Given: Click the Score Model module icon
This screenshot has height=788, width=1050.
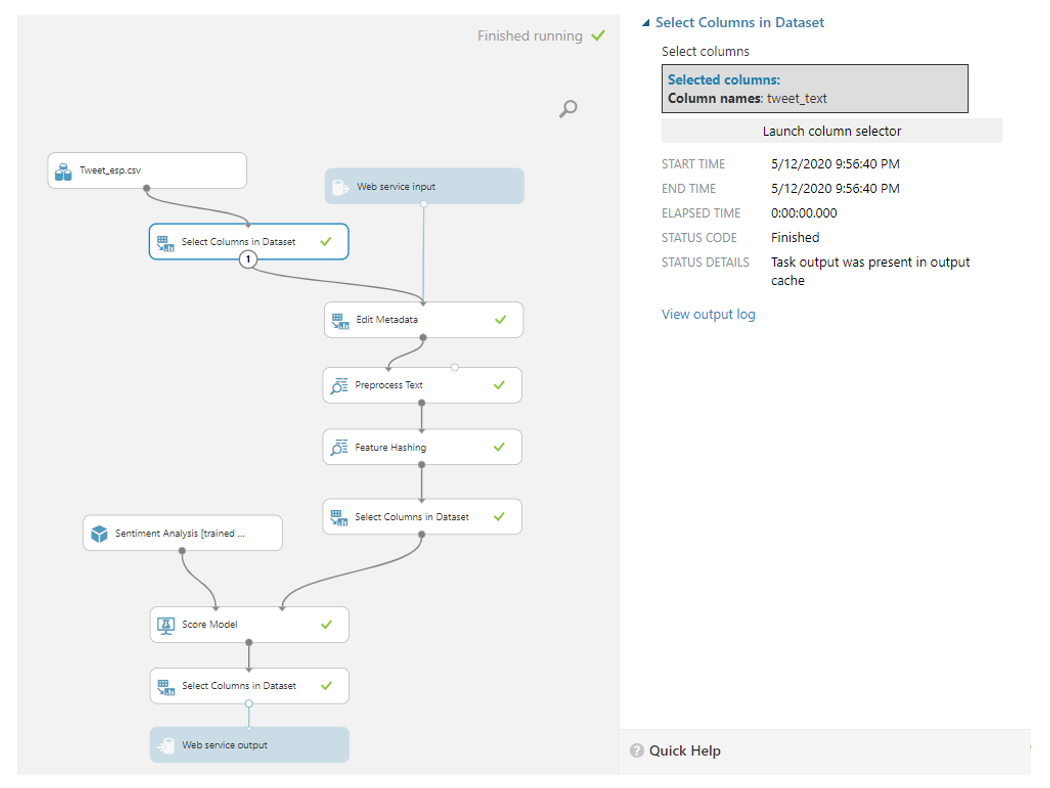Looking at the screenshot, I should [x=166, y=625].
